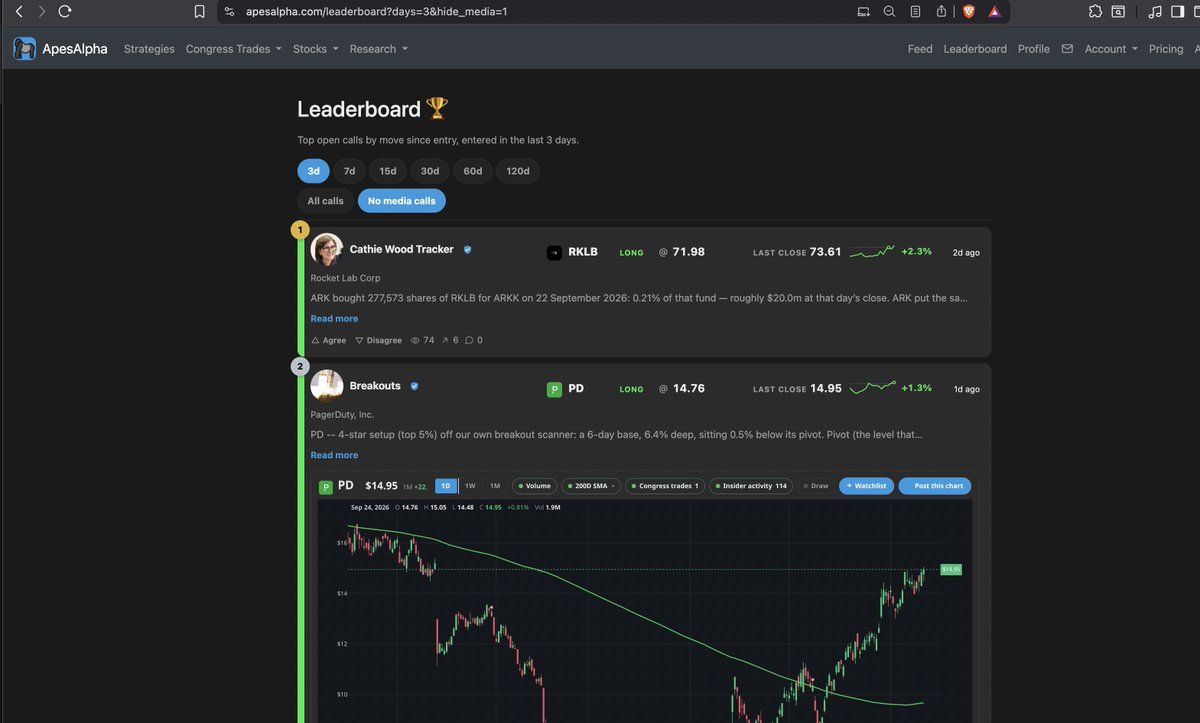Select the 3d time range
The width and height of the screenshot is (1200, 723).
(313, 171)
